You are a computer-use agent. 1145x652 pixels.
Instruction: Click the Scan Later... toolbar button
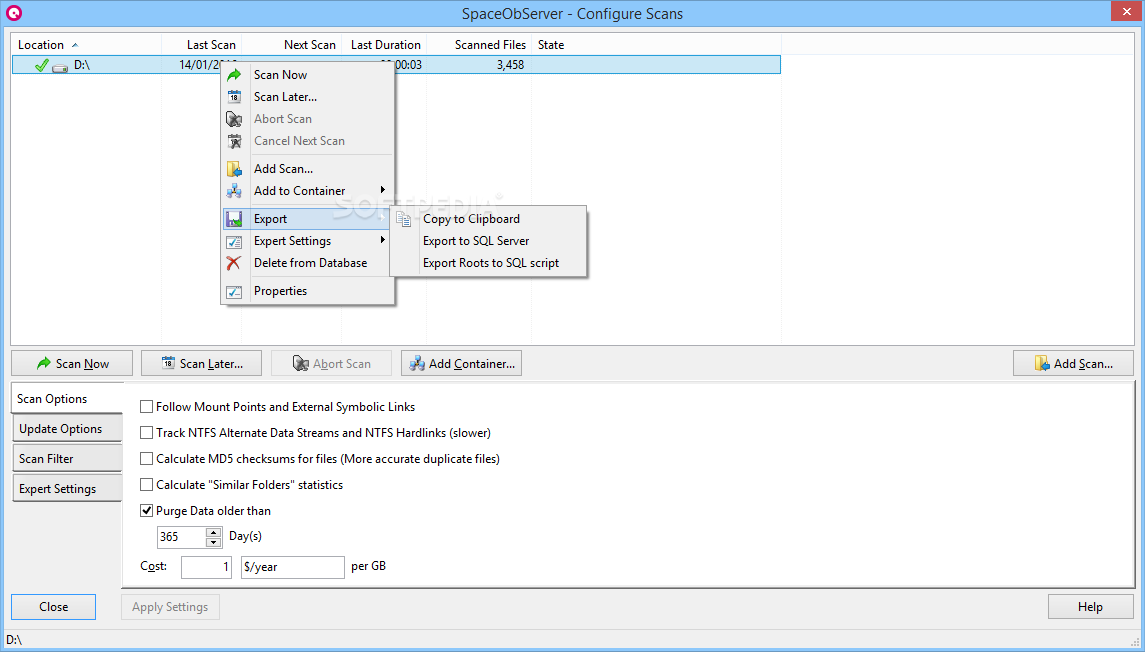tap(202, 364)
